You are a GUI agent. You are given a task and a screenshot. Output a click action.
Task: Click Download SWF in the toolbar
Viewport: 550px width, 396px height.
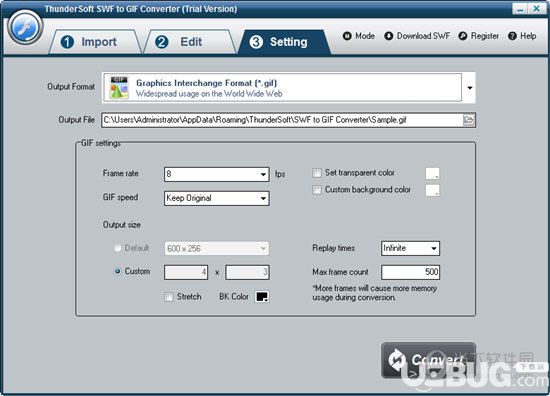[x=417, y=36]
